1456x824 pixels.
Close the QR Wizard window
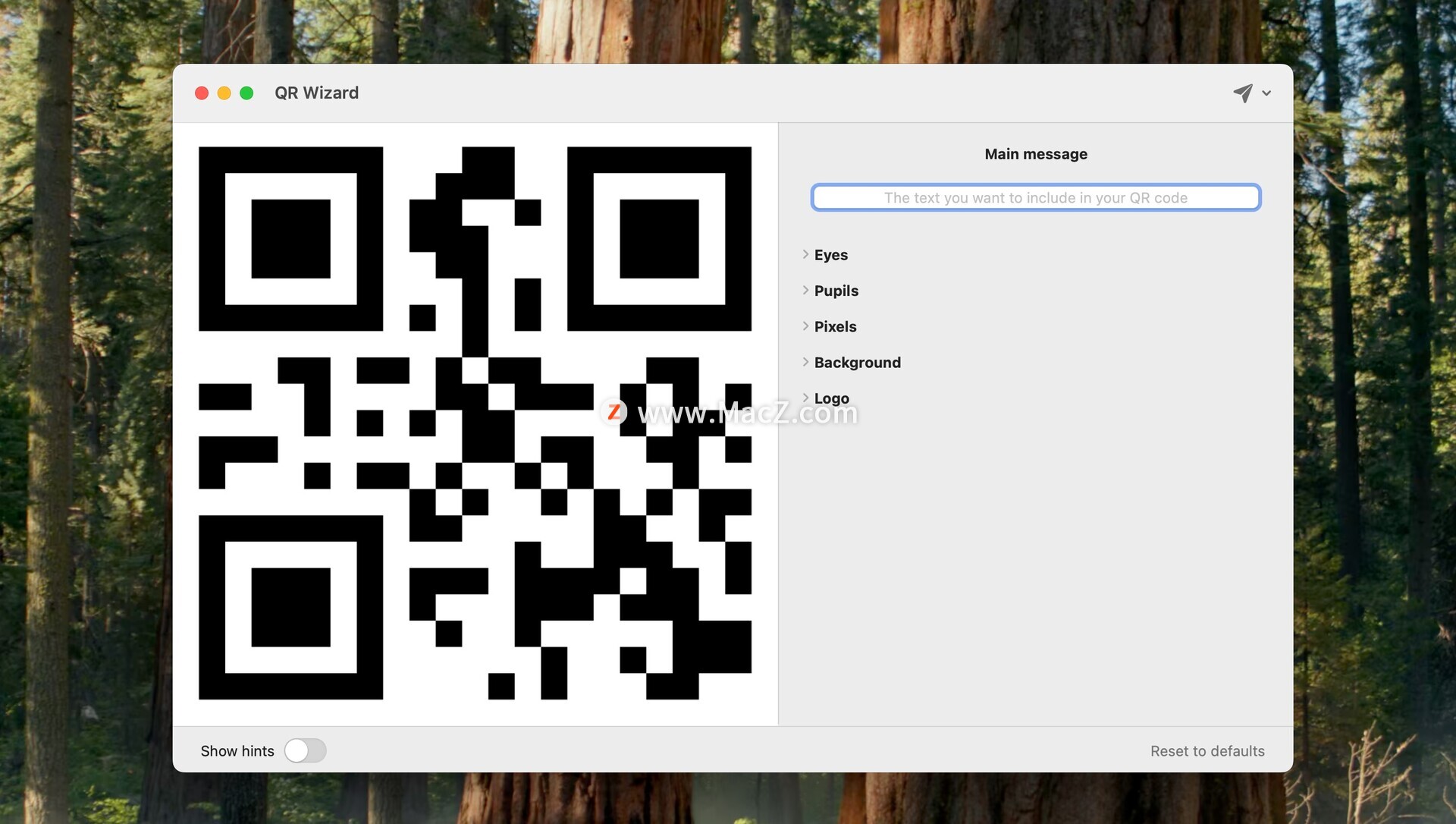202,93
